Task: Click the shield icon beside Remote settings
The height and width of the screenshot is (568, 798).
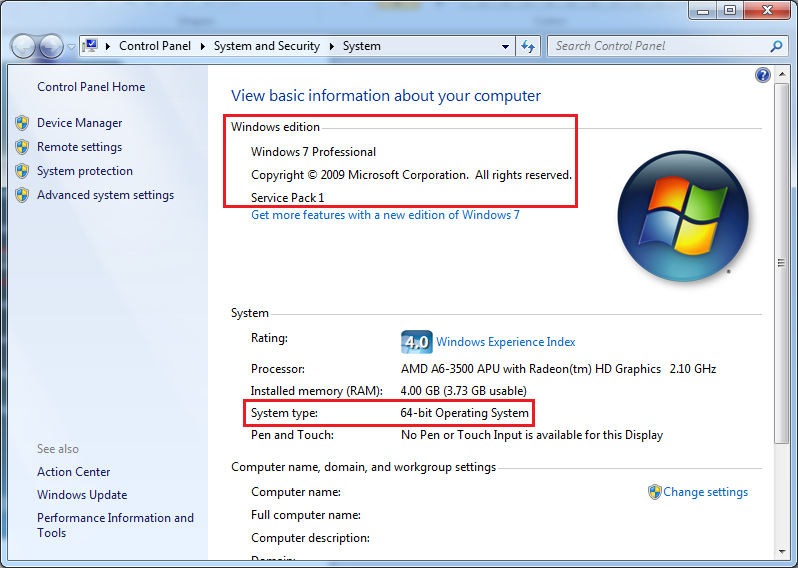Action: click(22, 147)
